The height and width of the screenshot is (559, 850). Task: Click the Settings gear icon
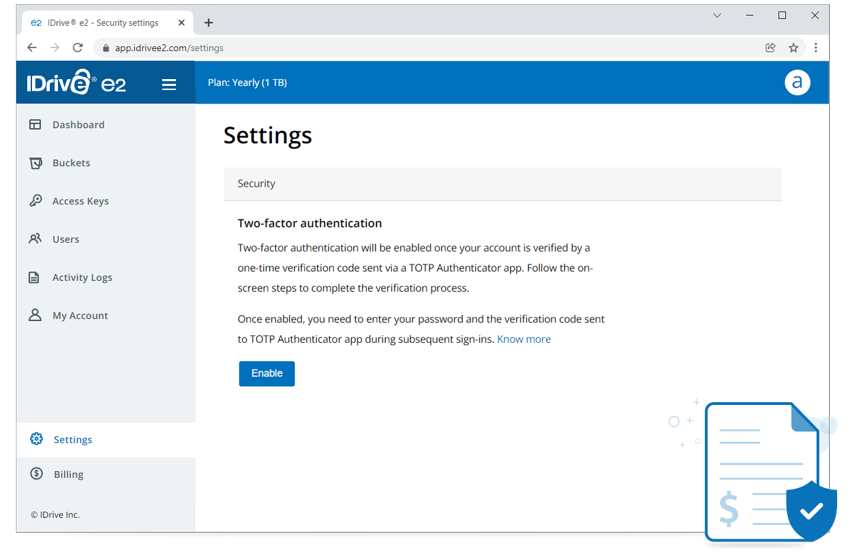[36, 439]
